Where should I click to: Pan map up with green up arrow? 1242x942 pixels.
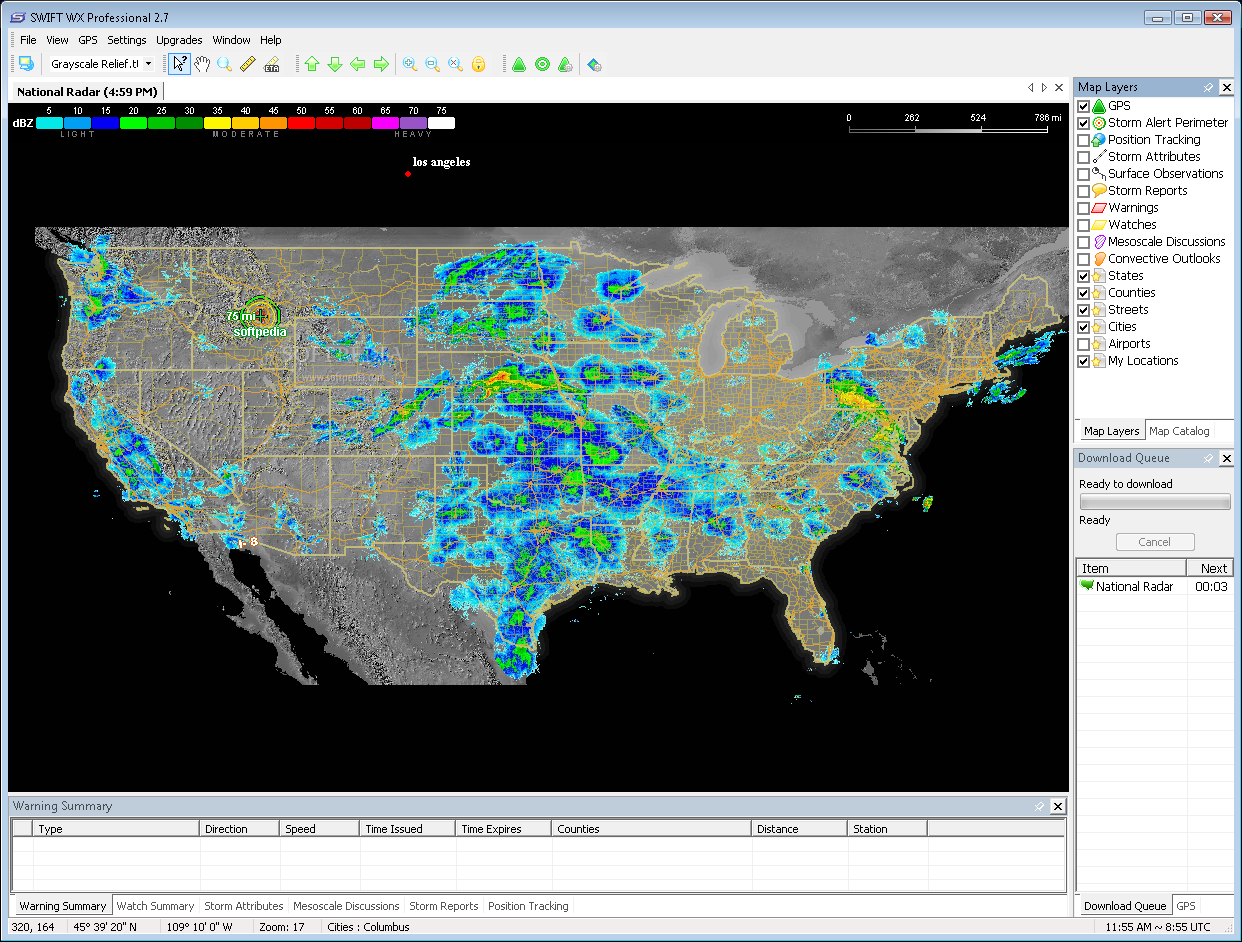[x=312, y=64]
